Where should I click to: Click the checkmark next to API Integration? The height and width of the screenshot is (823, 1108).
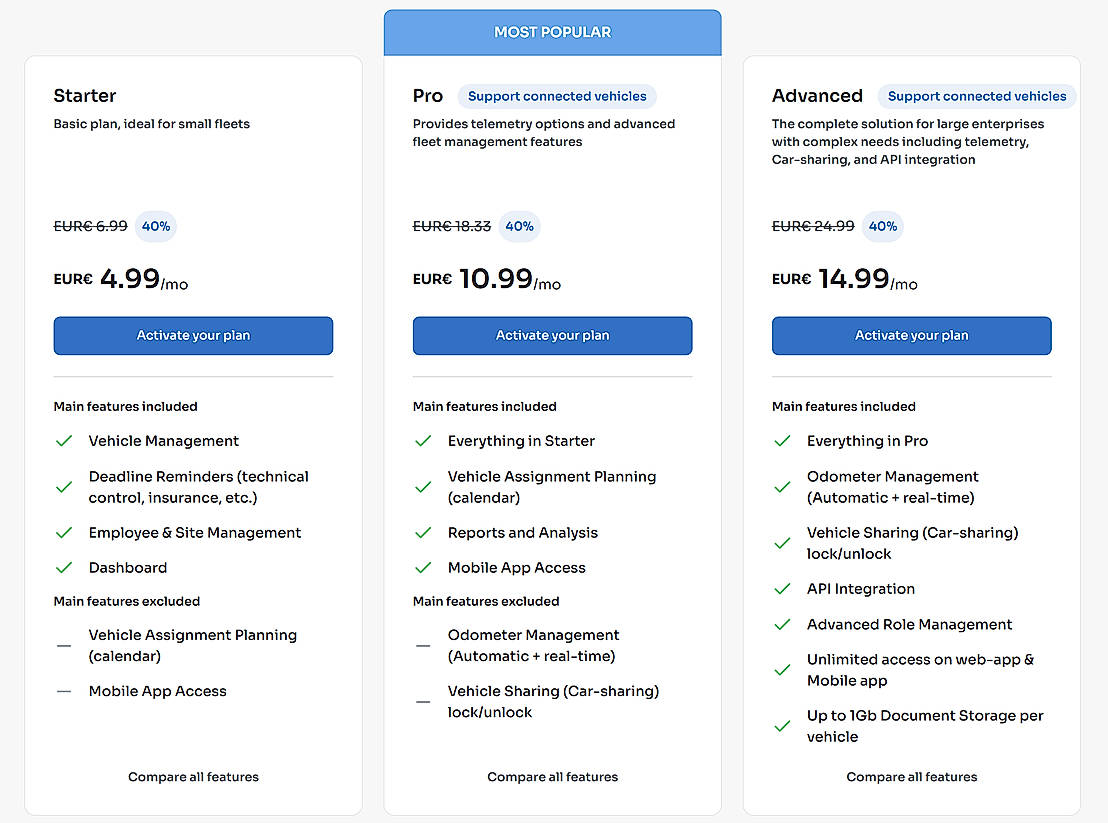coord(782,589)
